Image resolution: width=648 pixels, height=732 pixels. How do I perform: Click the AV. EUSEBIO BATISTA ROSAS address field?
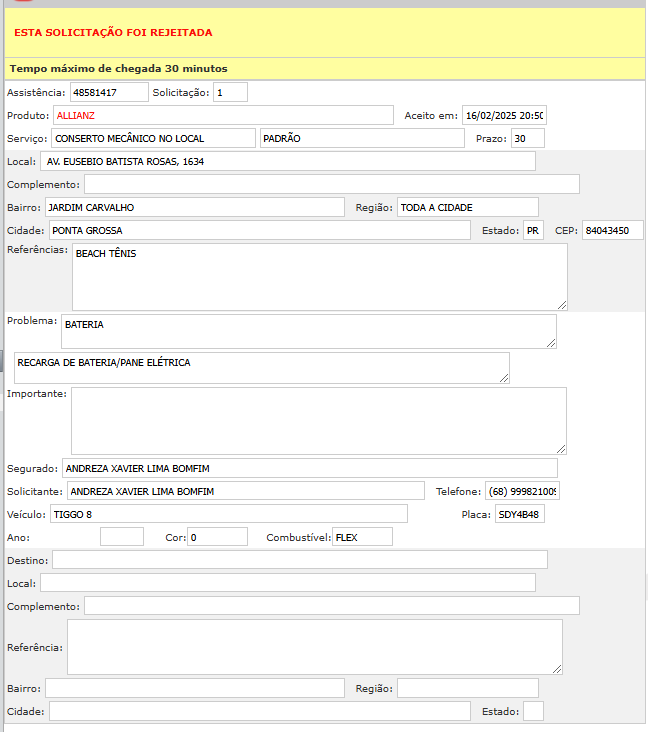click(288, 161)
